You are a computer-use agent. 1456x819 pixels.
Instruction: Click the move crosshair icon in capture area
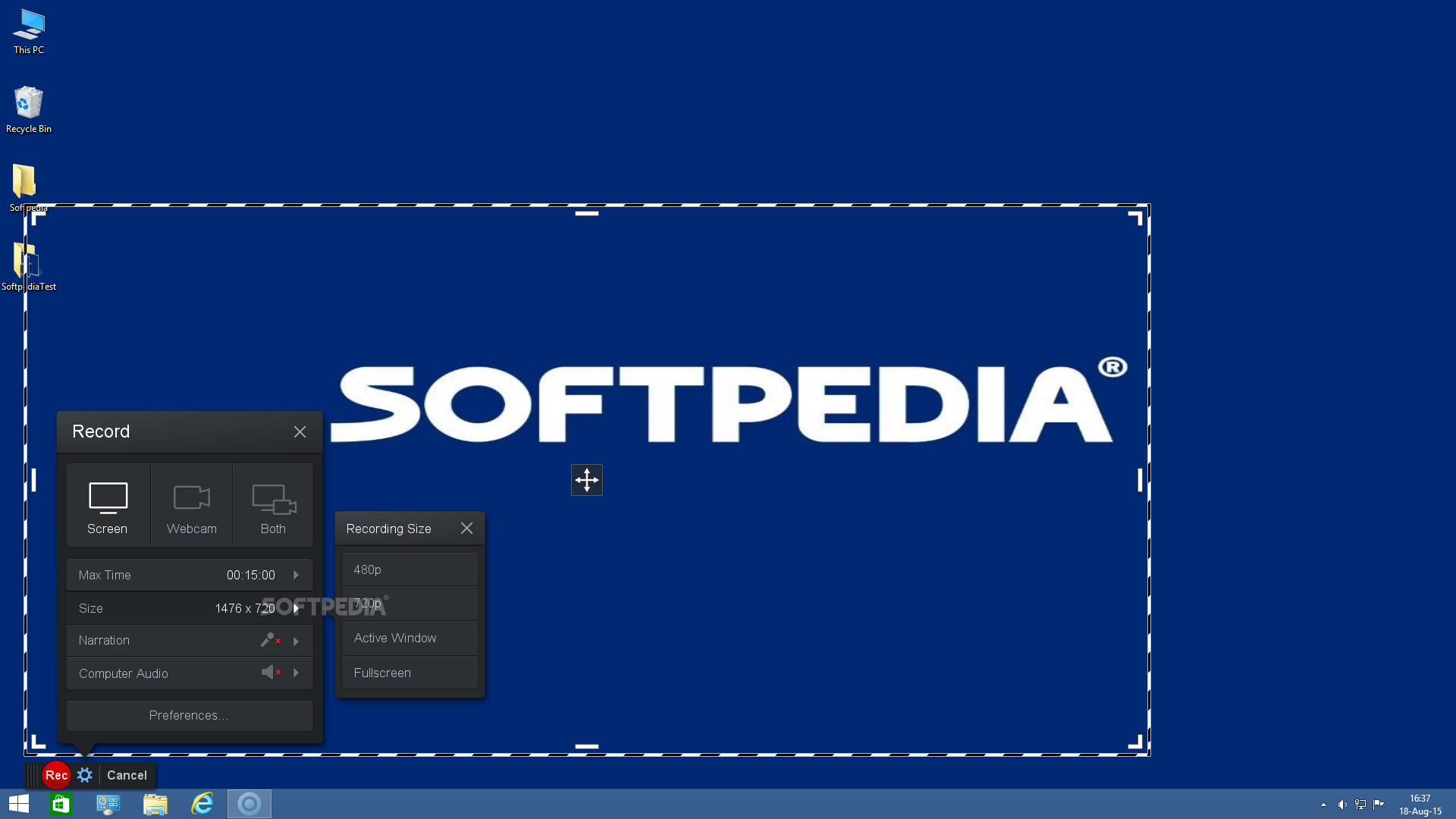[x=587, y=480]
